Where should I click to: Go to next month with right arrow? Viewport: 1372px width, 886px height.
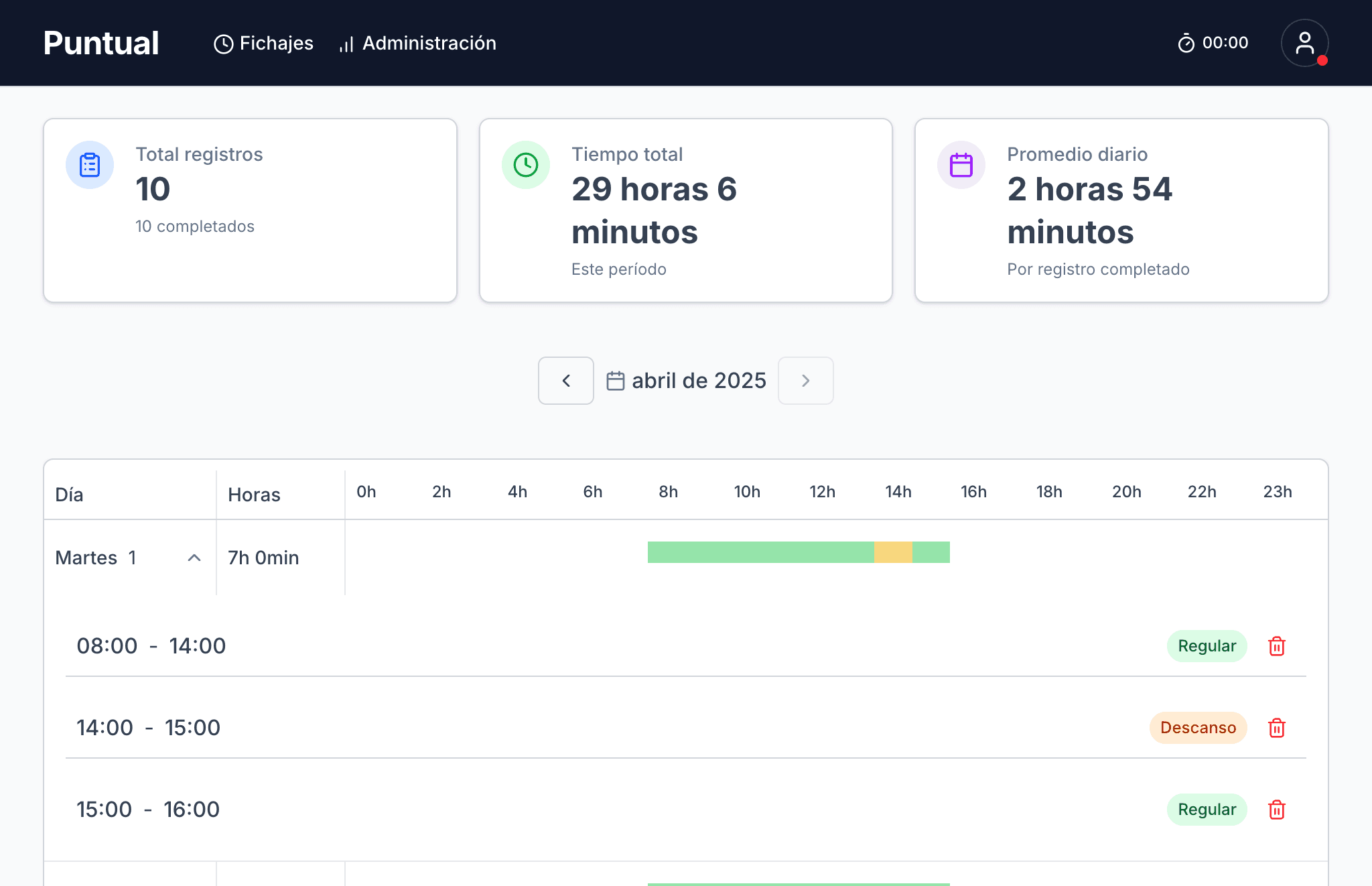[805, 380]
